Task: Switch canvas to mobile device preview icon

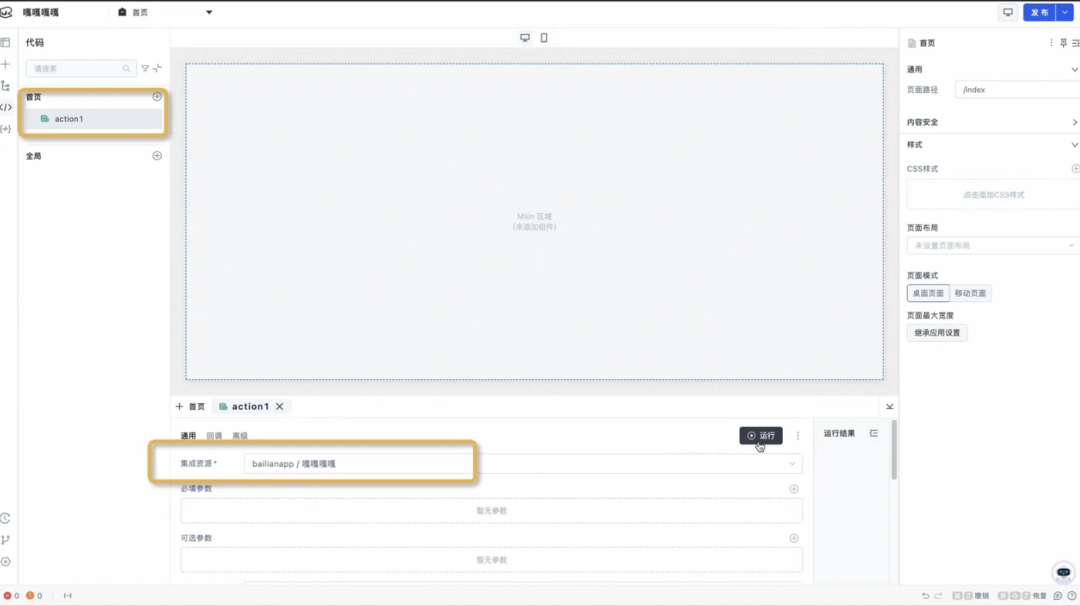Action: (x=544, y=38)
